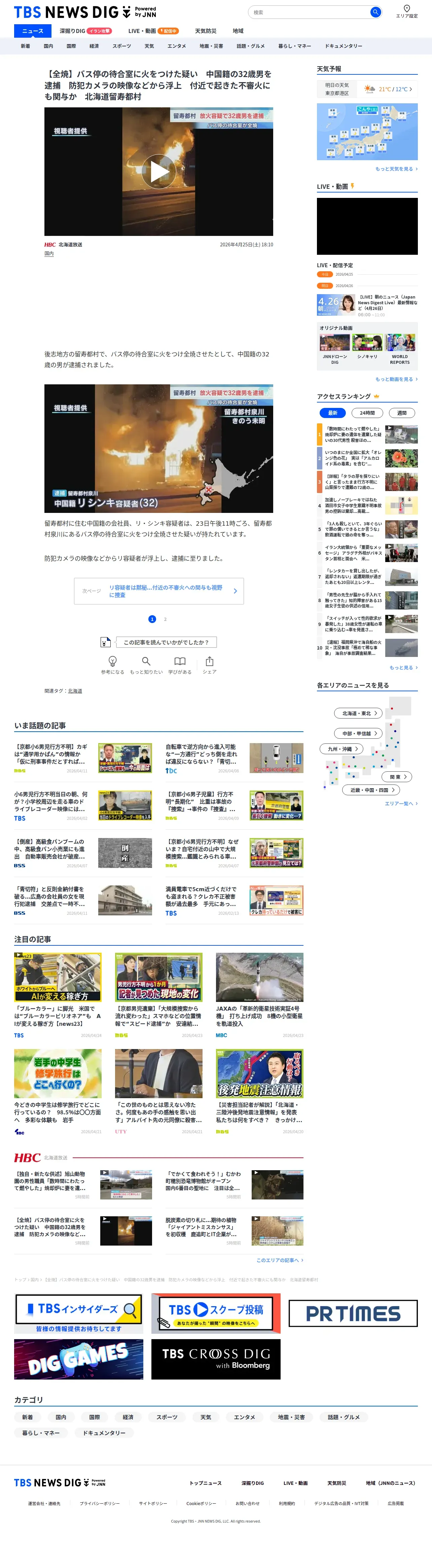Screen dimensions: 432x1568
Task: Expand 北海道・東北 area news
Action: click(x=359, y=713)
